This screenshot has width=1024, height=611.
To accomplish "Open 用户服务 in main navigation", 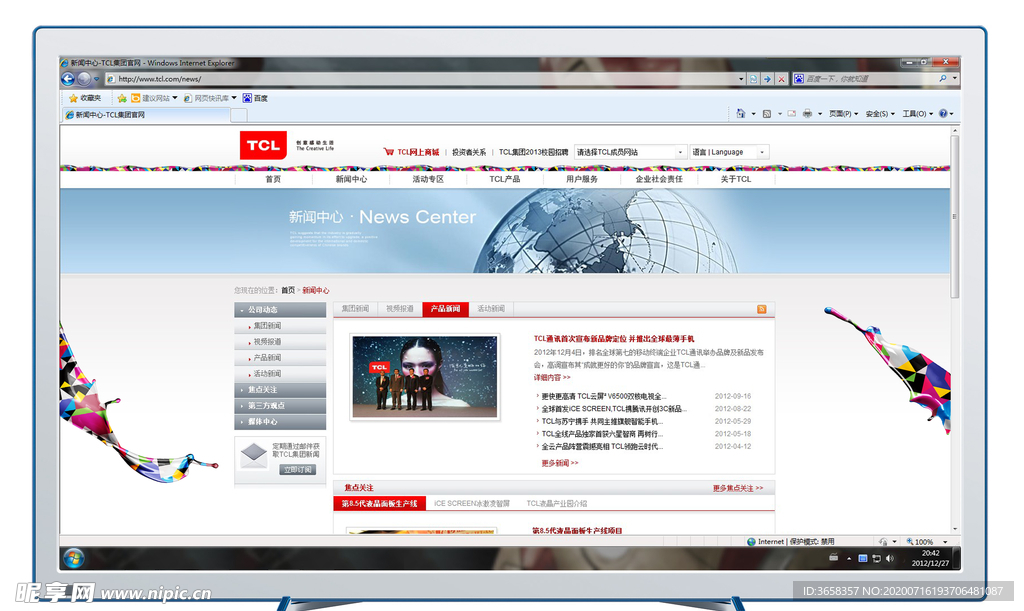I will 582,179.
